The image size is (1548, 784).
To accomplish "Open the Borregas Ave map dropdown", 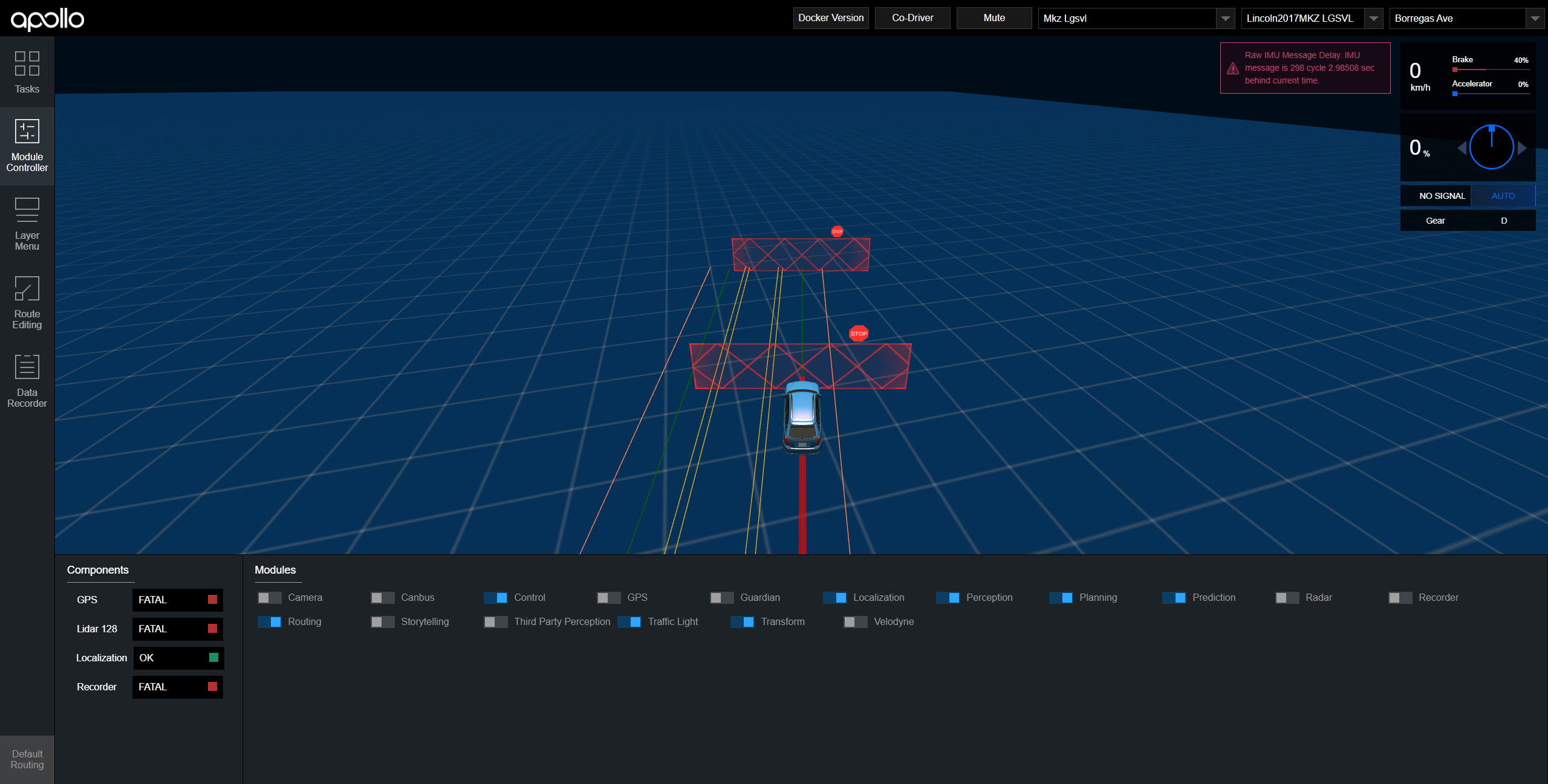I will (1535, 18).
